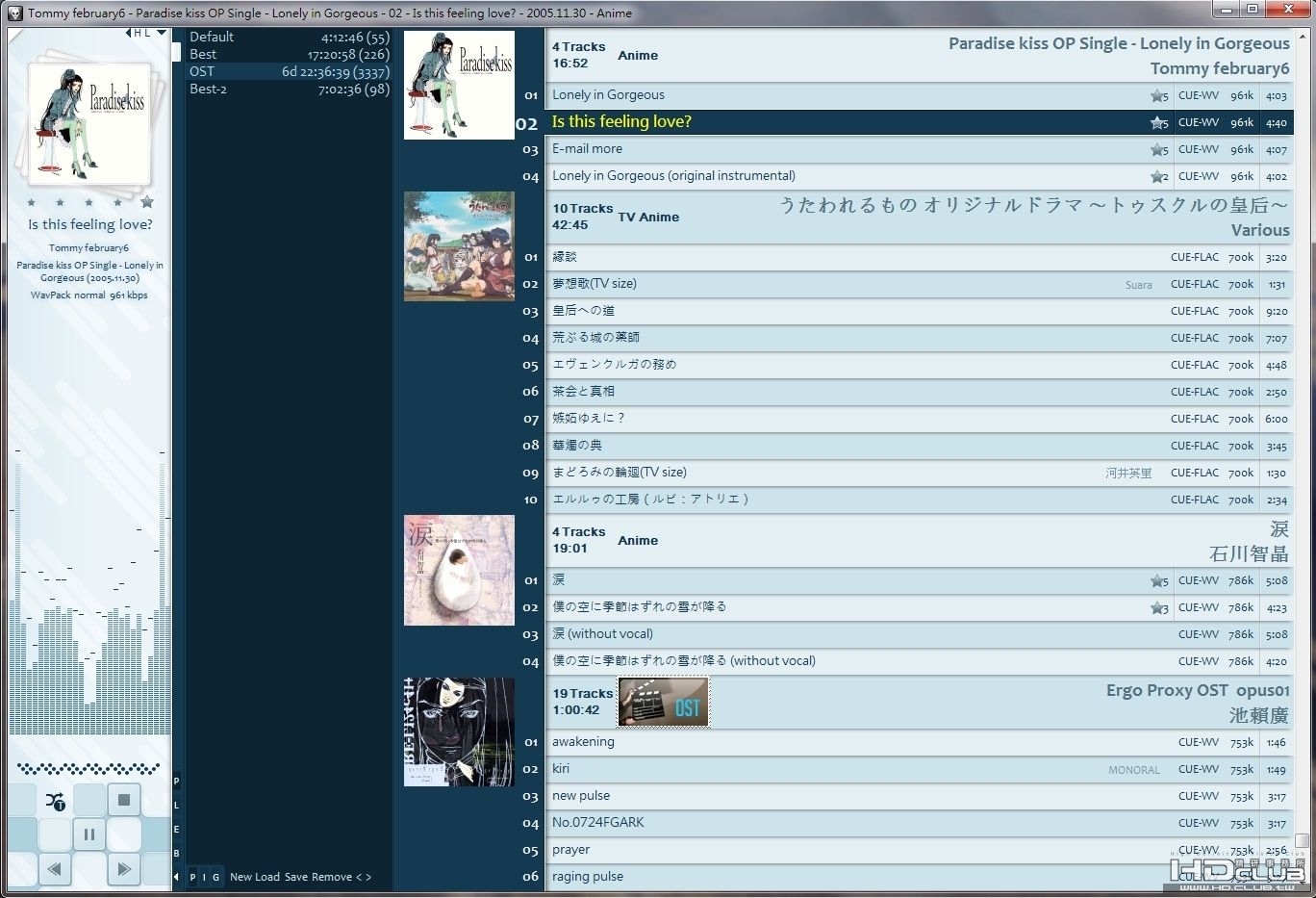Viewport: 1316px width, 898px height.
Task: Click the OST clapperboard genre icon
Action: (x=664, y=702)
